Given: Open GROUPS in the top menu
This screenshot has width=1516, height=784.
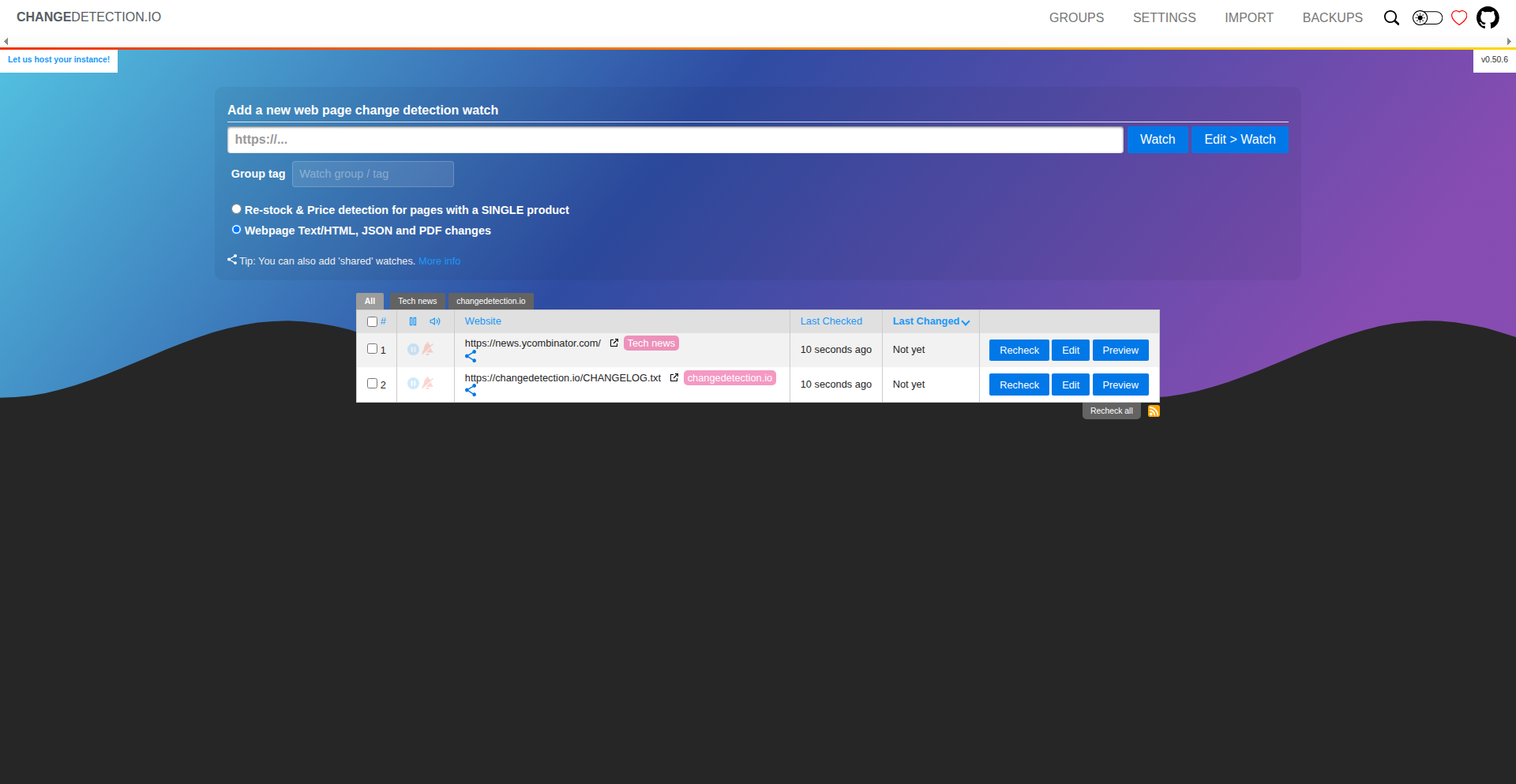Looking at the screenshot, I should pyautogui.click(x=1076, y=17).
